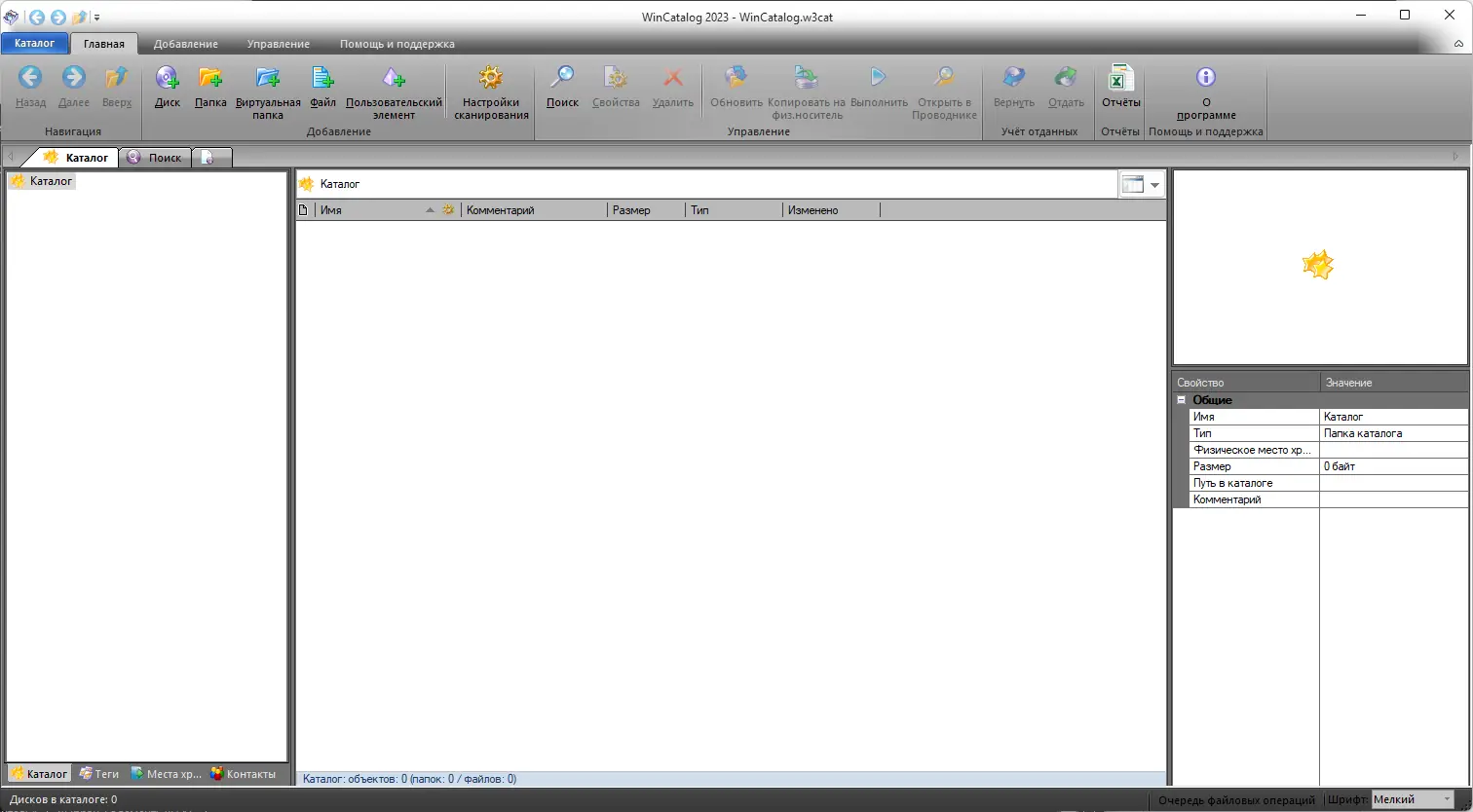Click the quick access folder-up icon in title bar

coord(80,17)
